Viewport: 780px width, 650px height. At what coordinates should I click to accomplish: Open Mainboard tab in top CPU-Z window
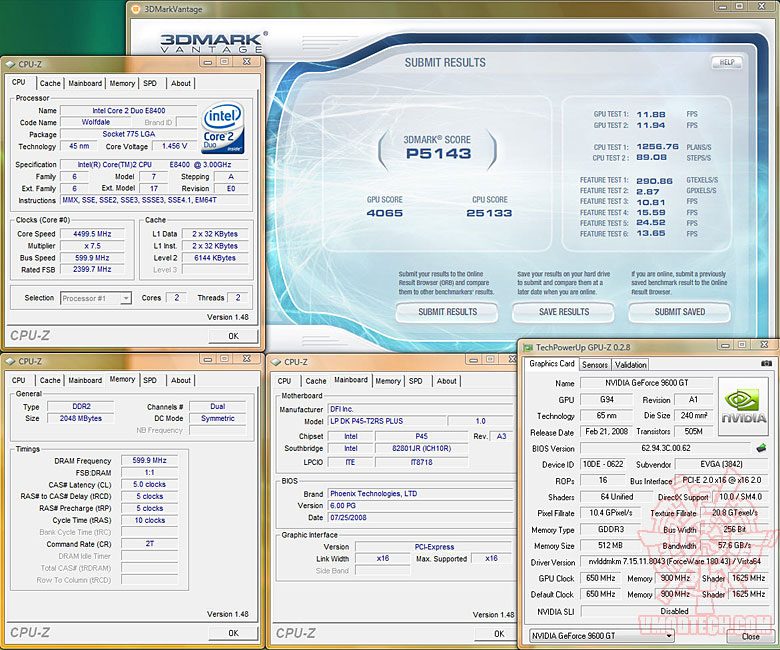click(x=85, y=84)
